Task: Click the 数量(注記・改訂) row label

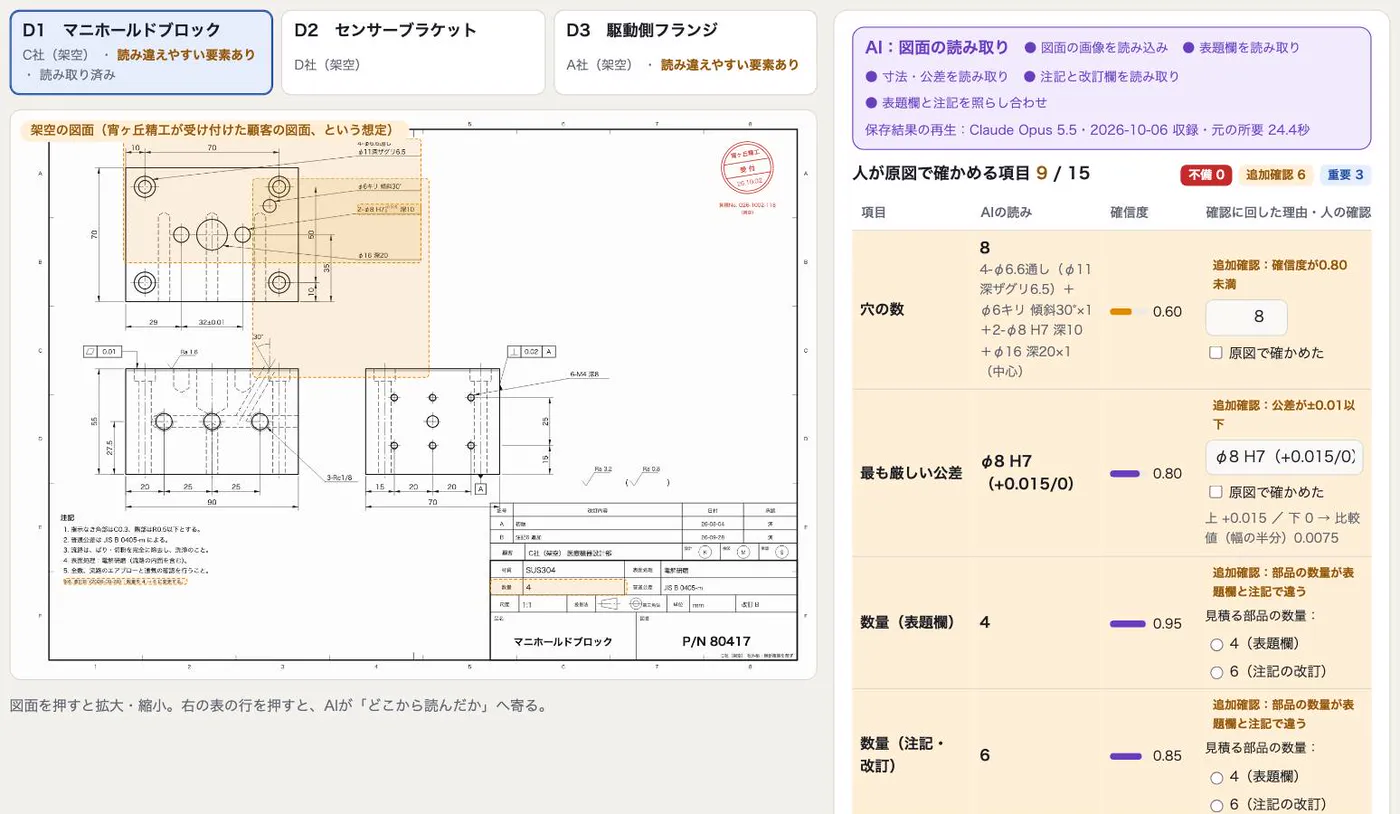Action: pyautogui.click(x=904, y=755)
